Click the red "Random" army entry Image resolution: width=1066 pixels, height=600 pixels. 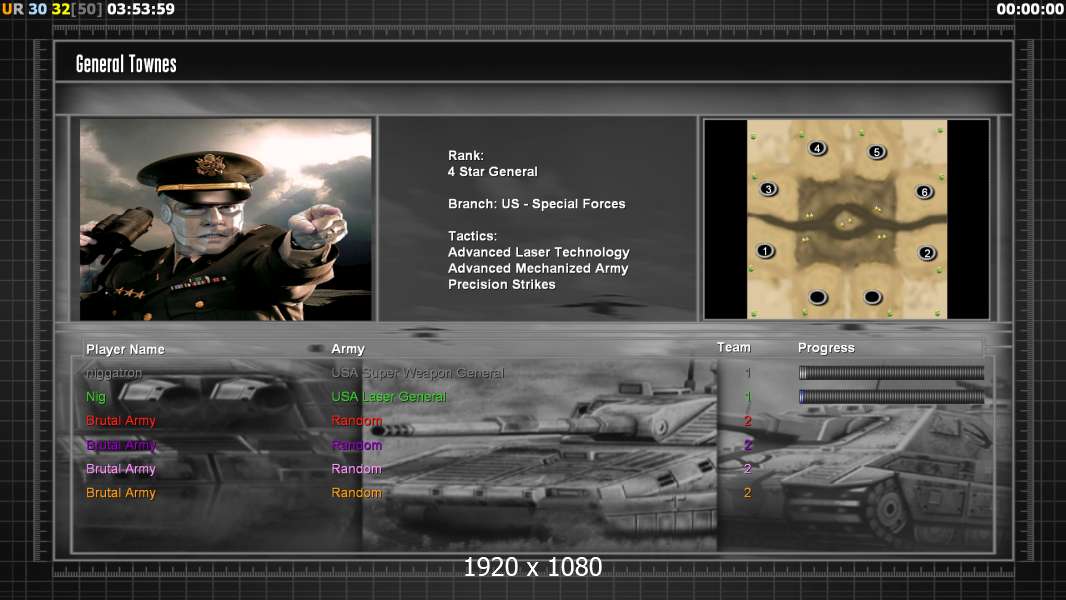tap(356, 421)
